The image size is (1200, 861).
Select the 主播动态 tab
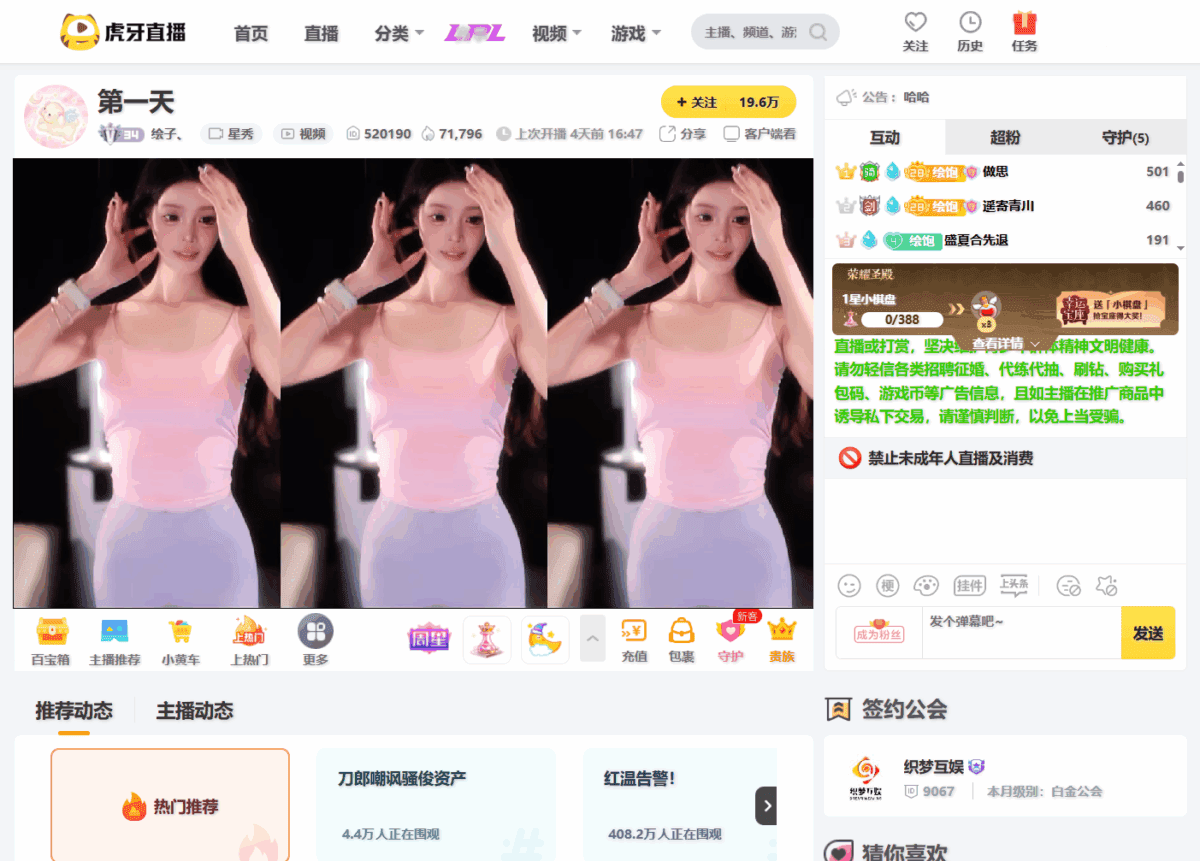pos(194,711)
